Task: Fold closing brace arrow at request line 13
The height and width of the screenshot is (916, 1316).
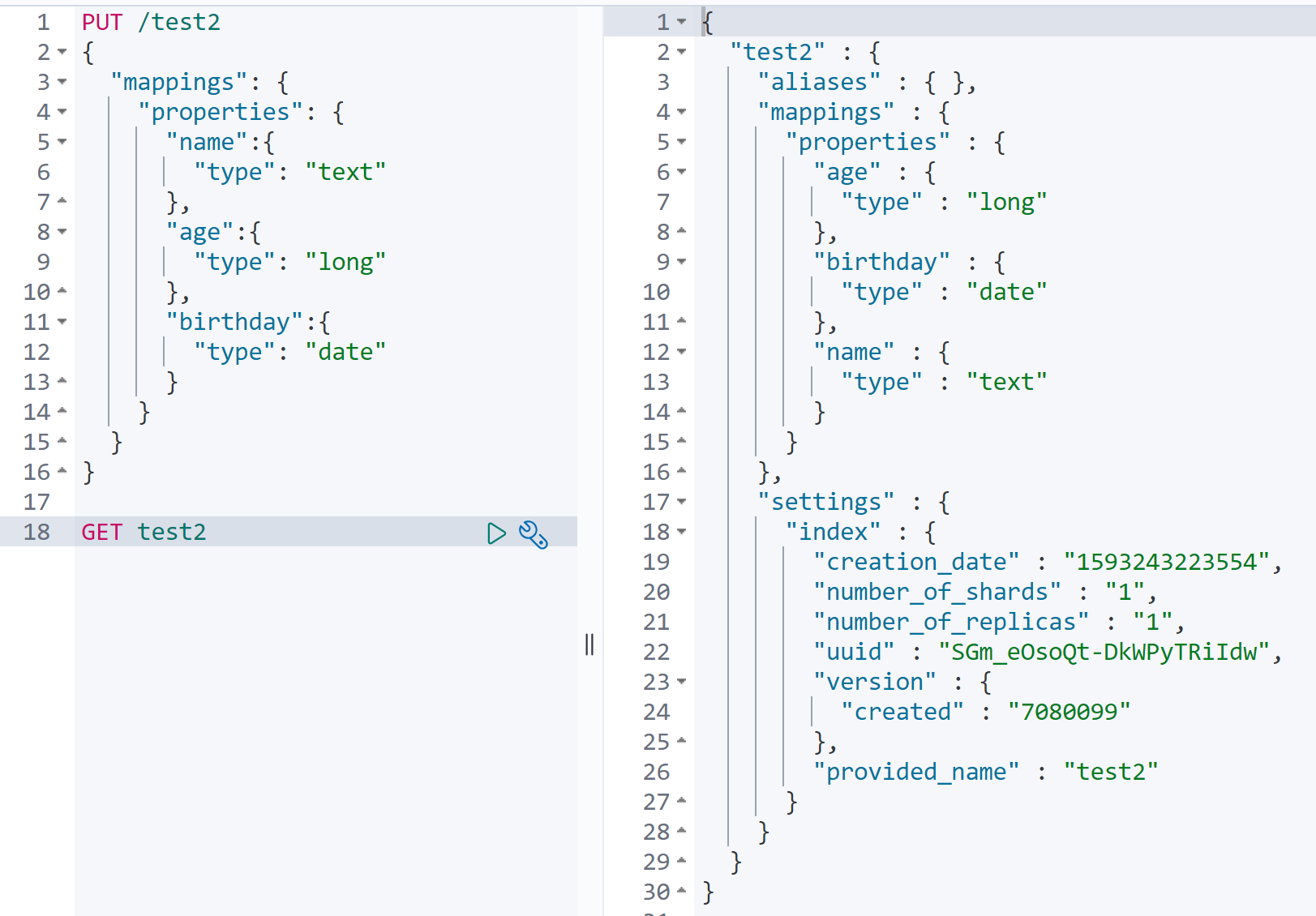Action: point(62,381)
